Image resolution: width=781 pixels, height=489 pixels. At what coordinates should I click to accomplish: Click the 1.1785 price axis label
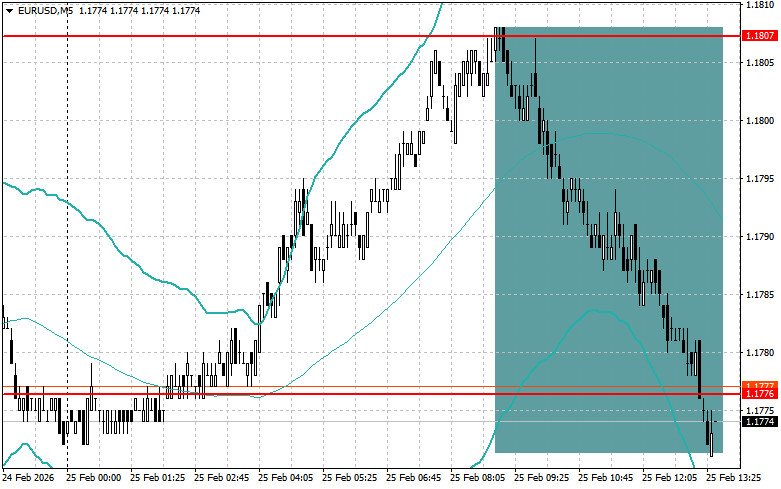point(760,295)
